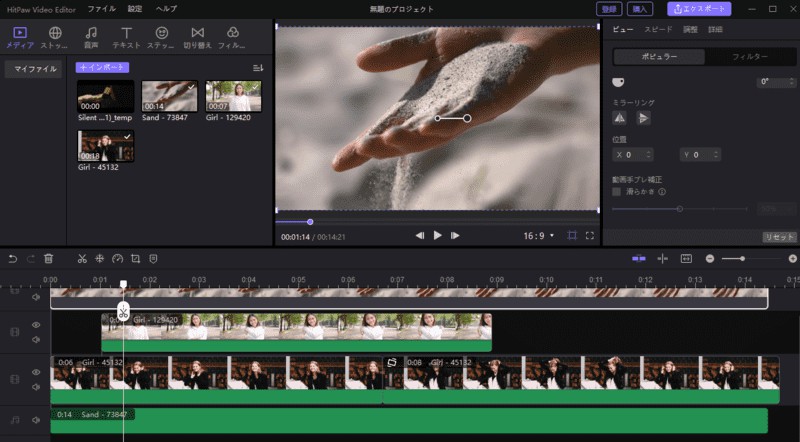Mute the Sand - 73847 audio track
The height and width of the screenshot is (442, 800).
click(36, 421)
